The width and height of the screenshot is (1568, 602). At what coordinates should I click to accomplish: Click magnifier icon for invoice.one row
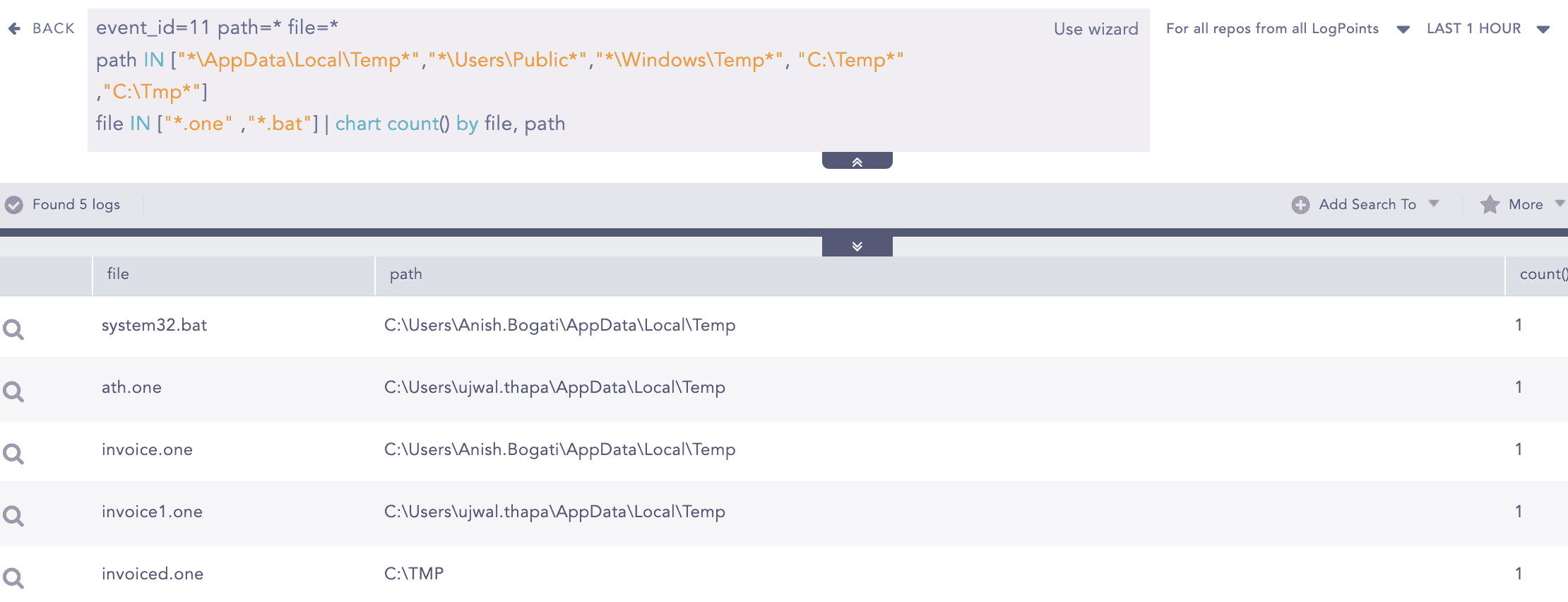[13, 454]
